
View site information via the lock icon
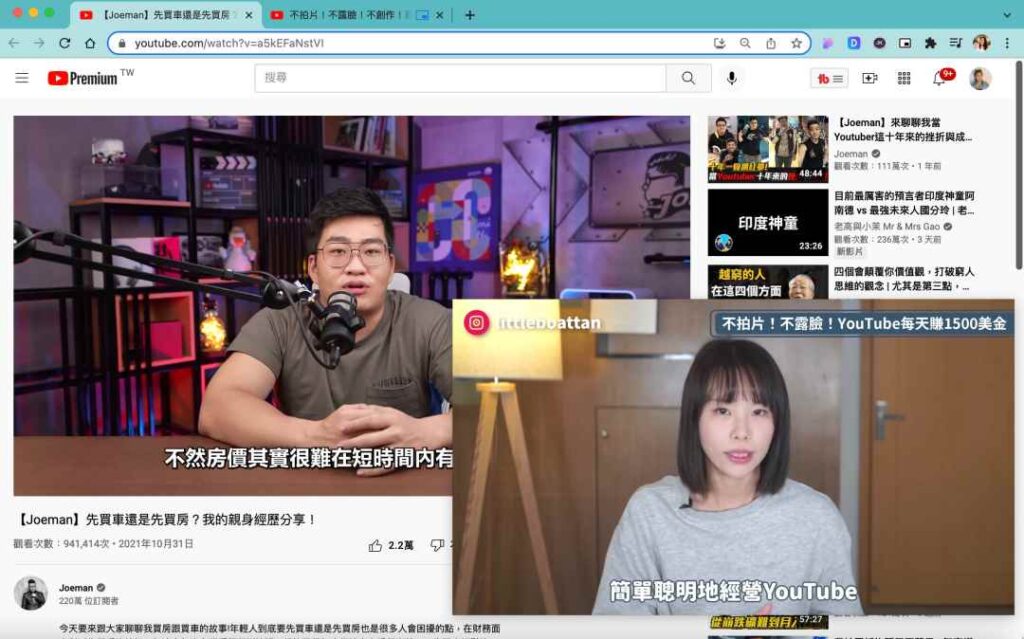point(121,43)
